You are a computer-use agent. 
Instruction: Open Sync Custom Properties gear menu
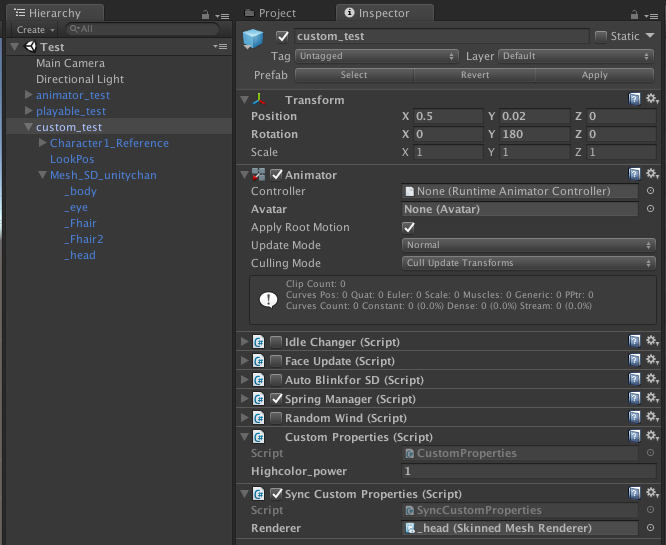(652, 493)
